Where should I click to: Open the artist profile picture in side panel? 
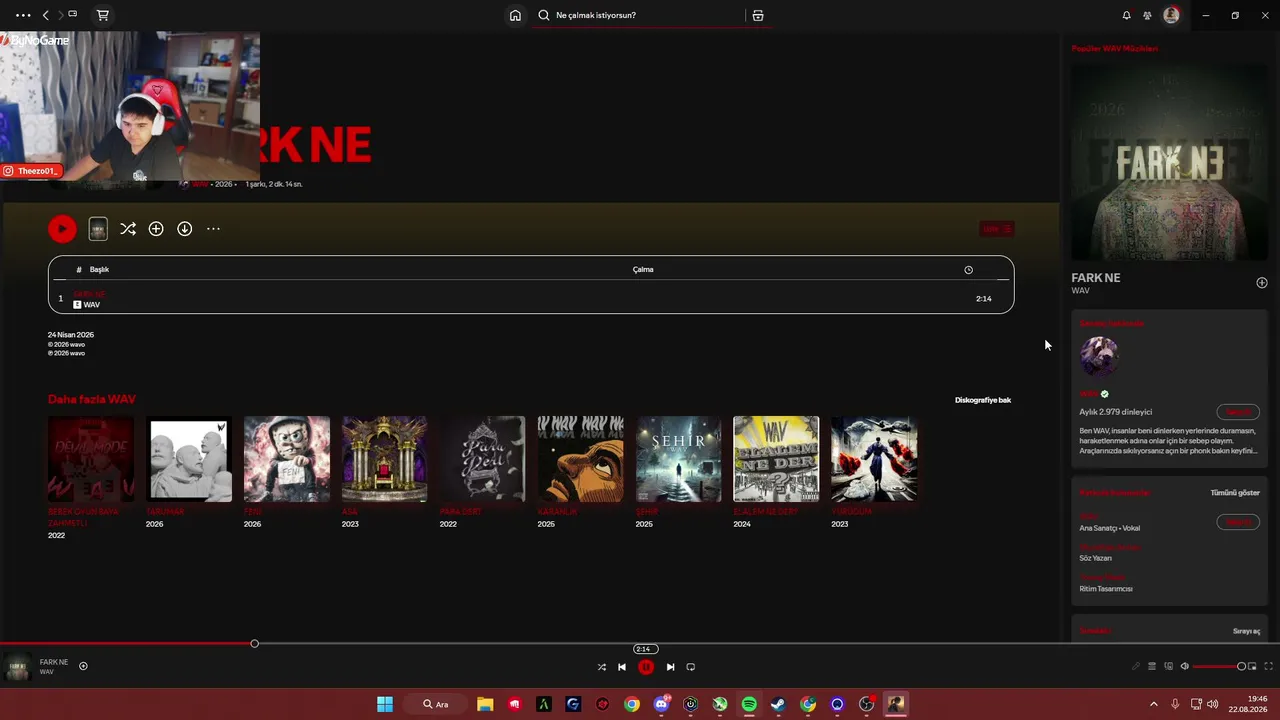point(1099,356)
